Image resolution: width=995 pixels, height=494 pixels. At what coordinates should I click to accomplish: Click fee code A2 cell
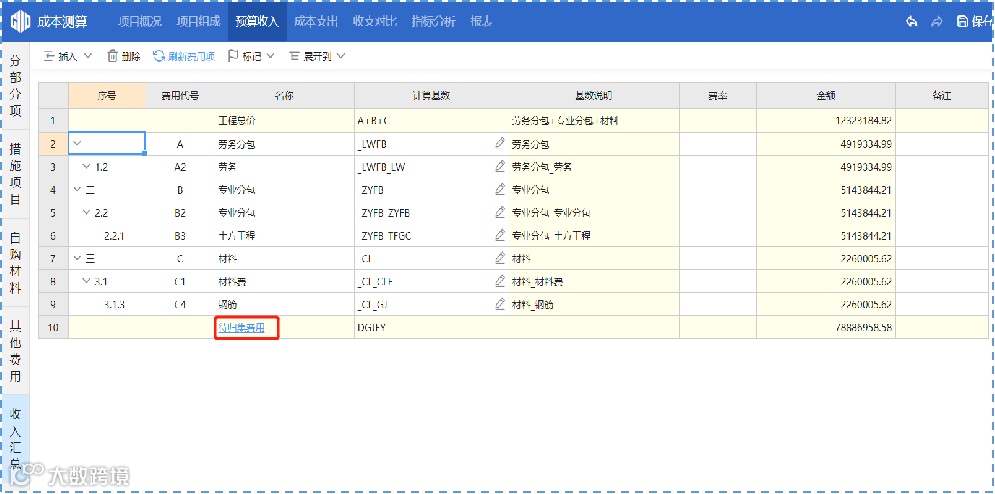(180, 167)
